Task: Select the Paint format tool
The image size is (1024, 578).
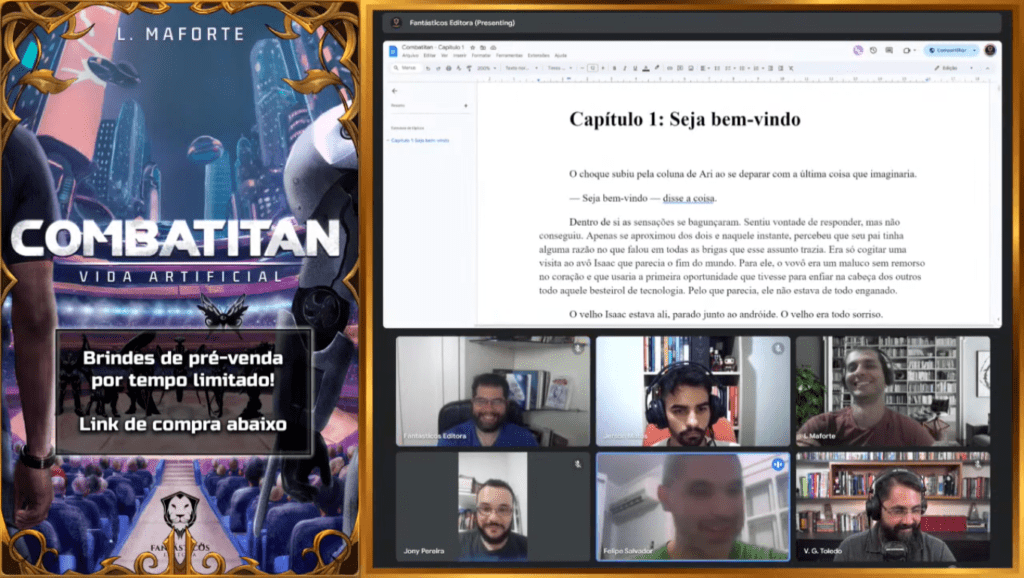Action: 468,69
